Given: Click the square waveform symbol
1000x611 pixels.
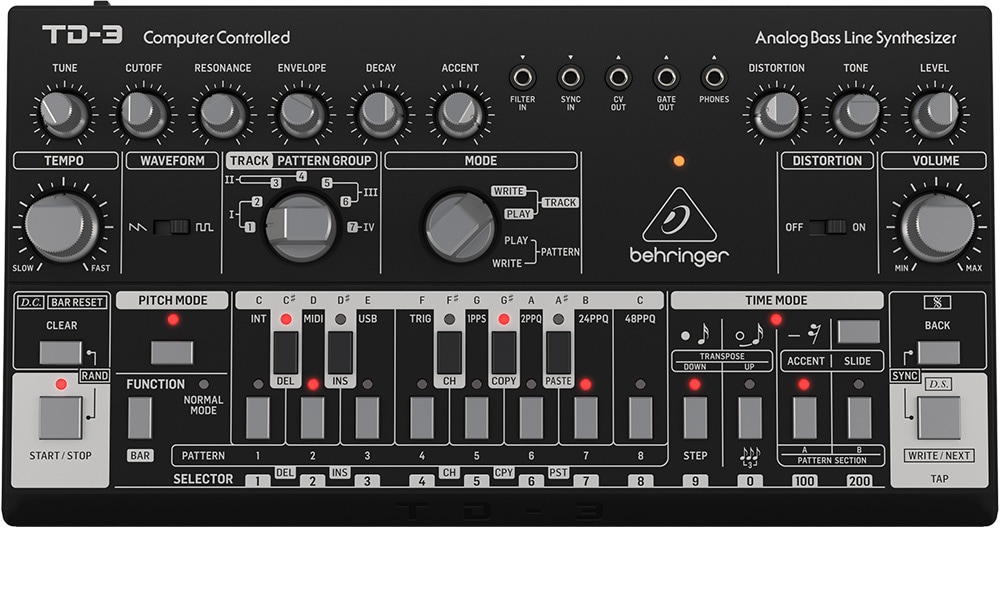Looking at the screenshot, I should (x=205, y=227).
